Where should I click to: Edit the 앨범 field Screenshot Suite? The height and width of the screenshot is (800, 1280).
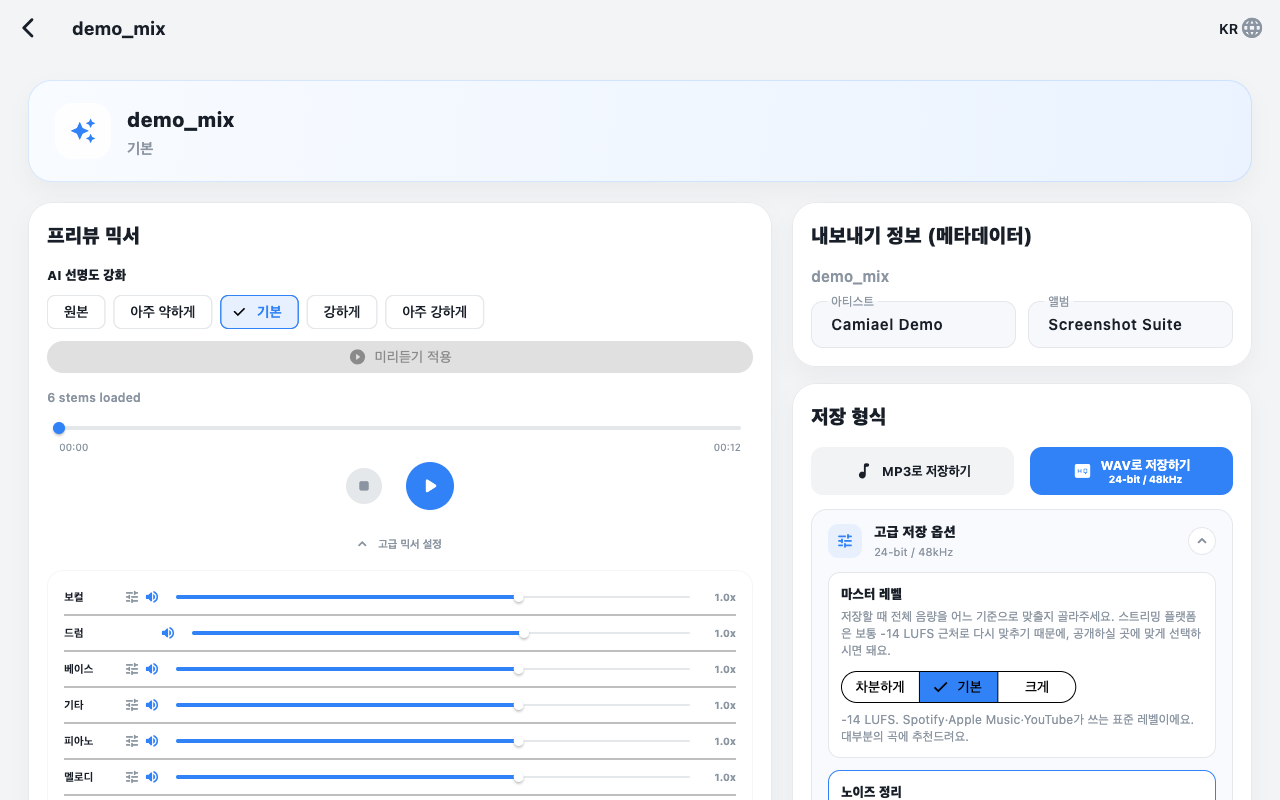click(1130, 325)
